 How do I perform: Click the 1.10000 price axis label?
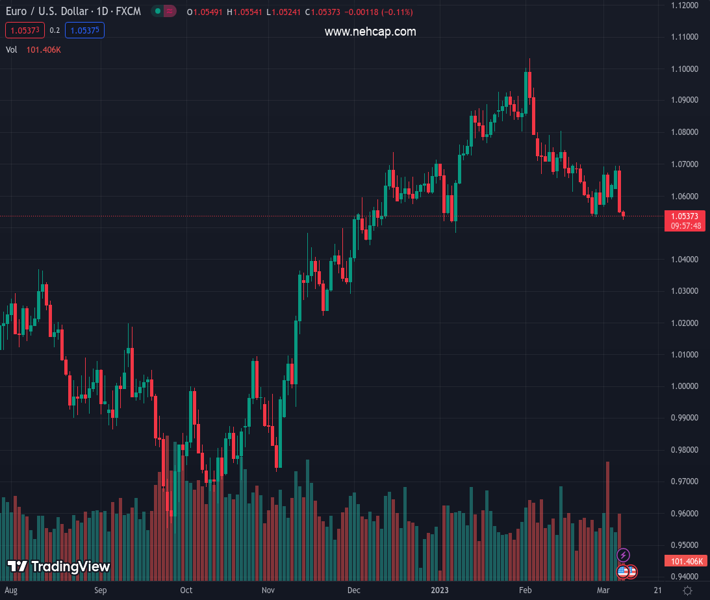coord(684,69)
